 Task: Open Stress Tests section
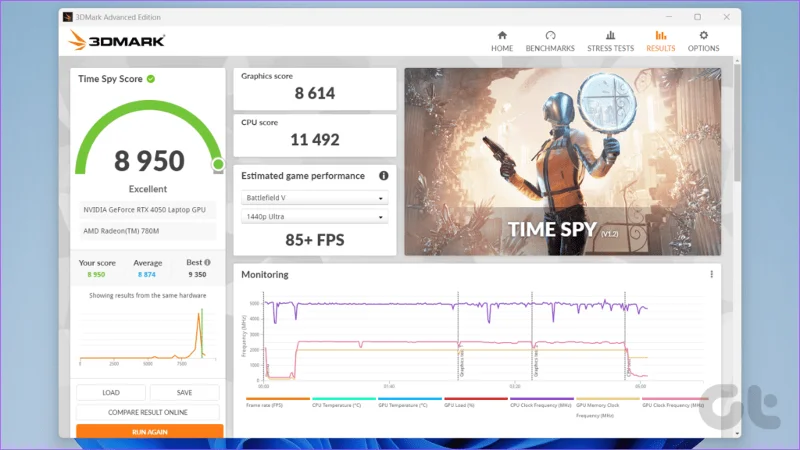[x=610, y=41]
